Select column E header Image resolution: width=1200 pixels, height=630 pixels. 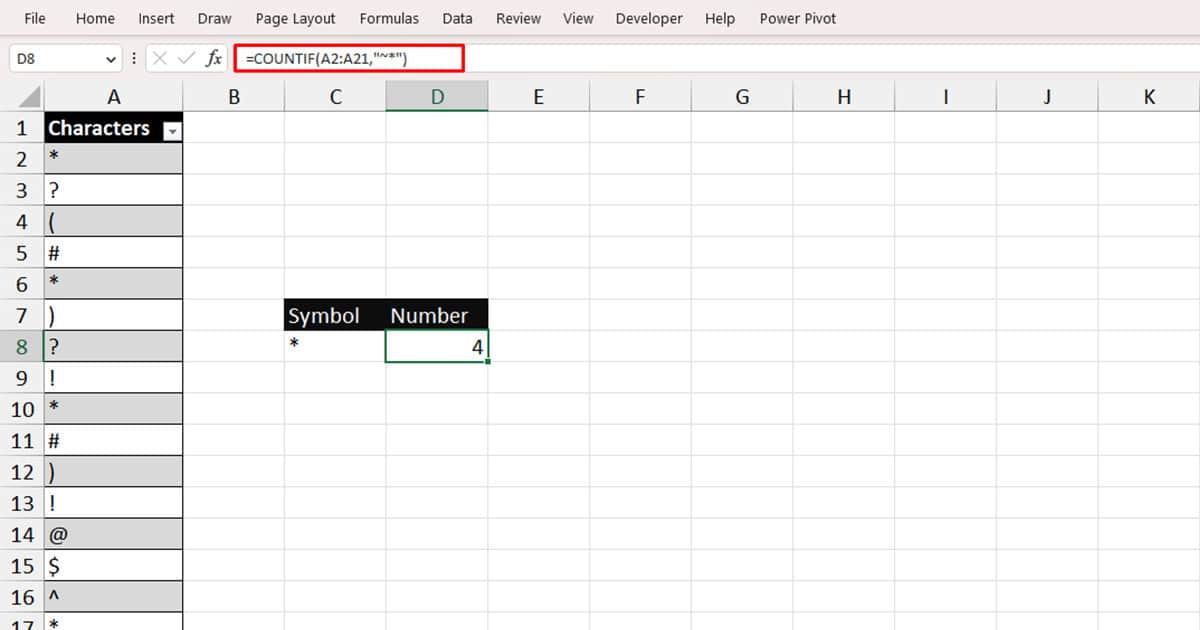coord(538,96)
